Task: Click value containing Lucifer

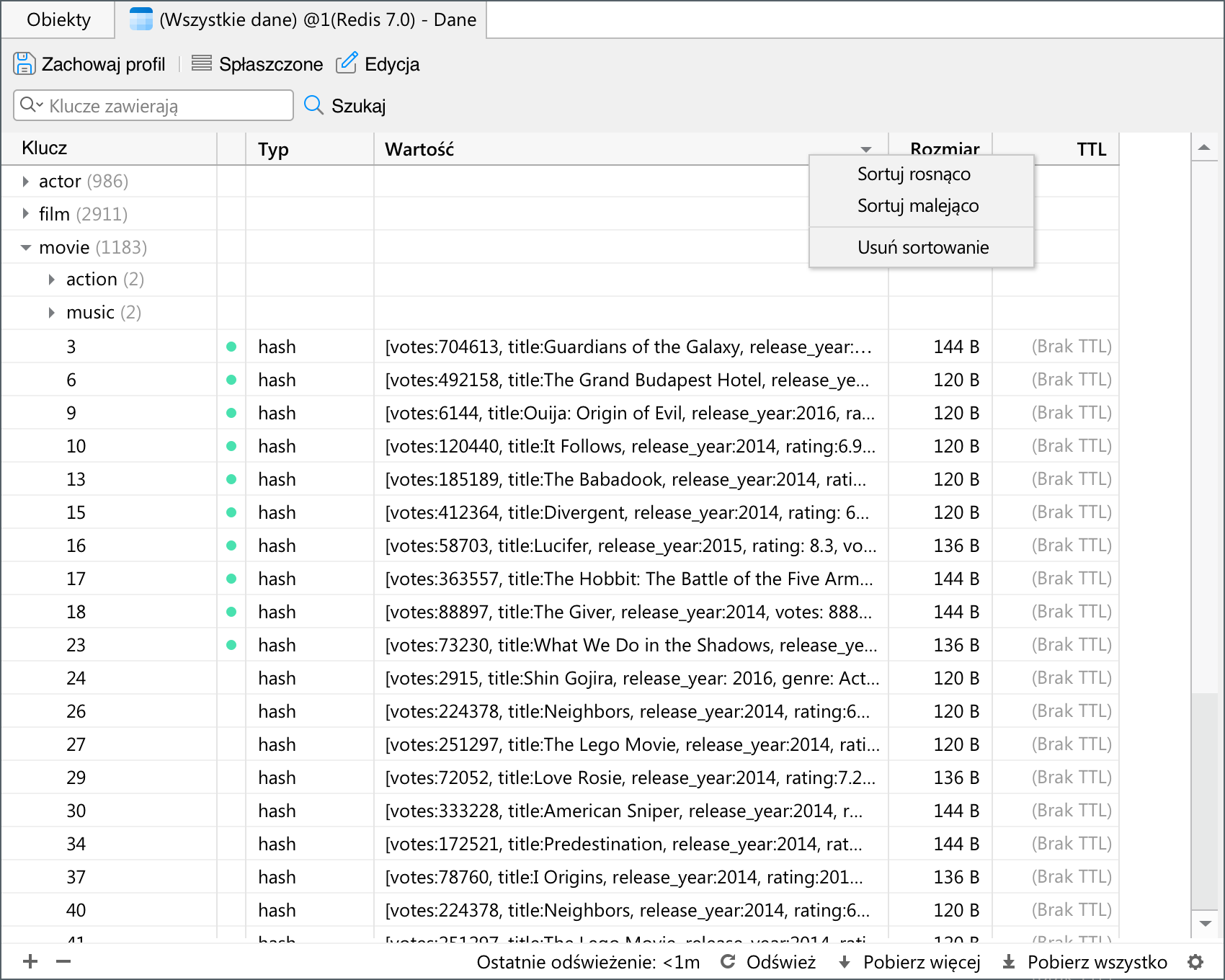Action: pos(631,545)
